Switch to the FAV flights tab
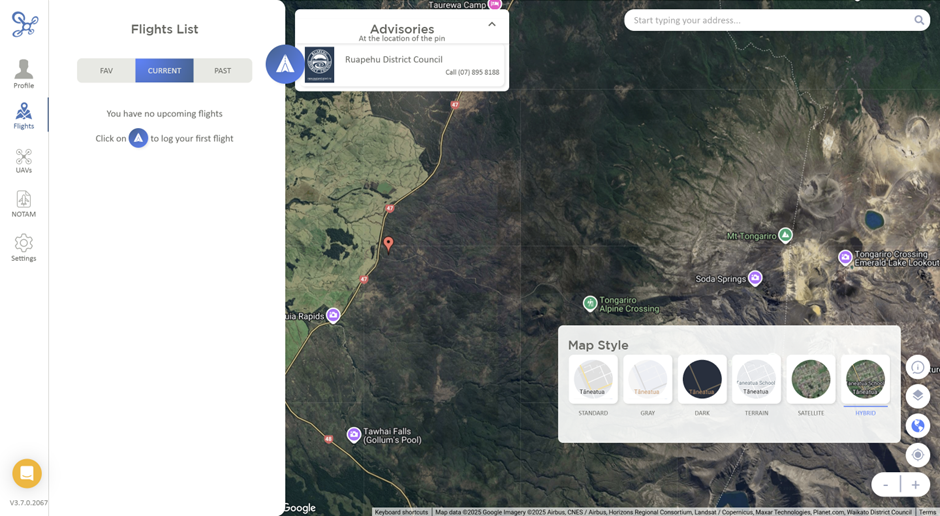The height and width of the screenshot is (516, 940). pyautogui.click(x=106, y=71)
